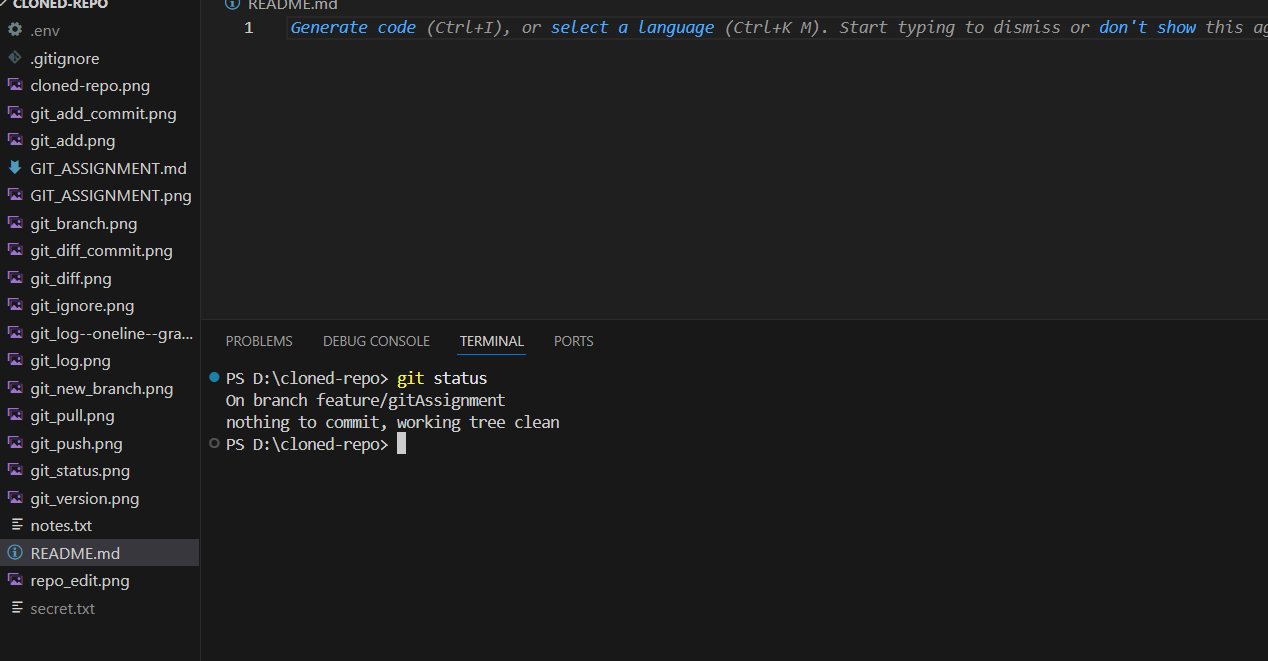The image size is (1268, 661).
Task: Select the PORTS tab
Action: click(573, 341)
